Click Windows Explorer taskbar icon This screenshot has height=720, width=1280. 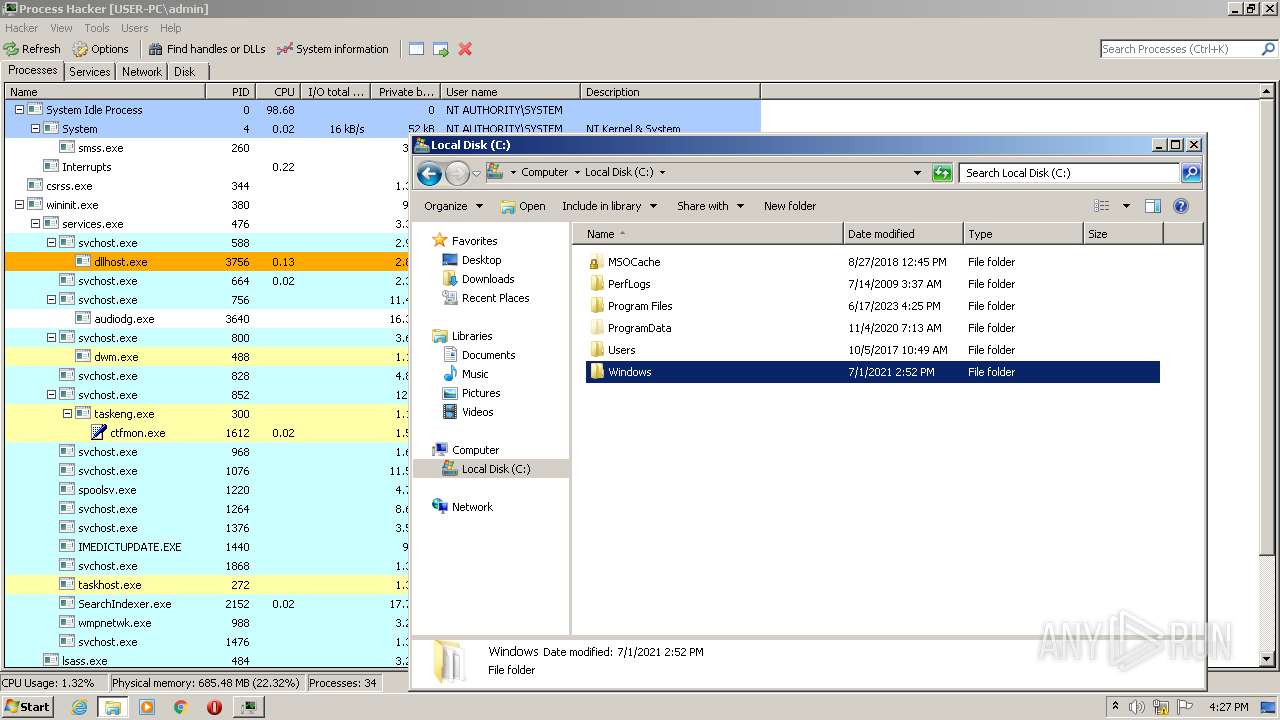pos(112,707)
